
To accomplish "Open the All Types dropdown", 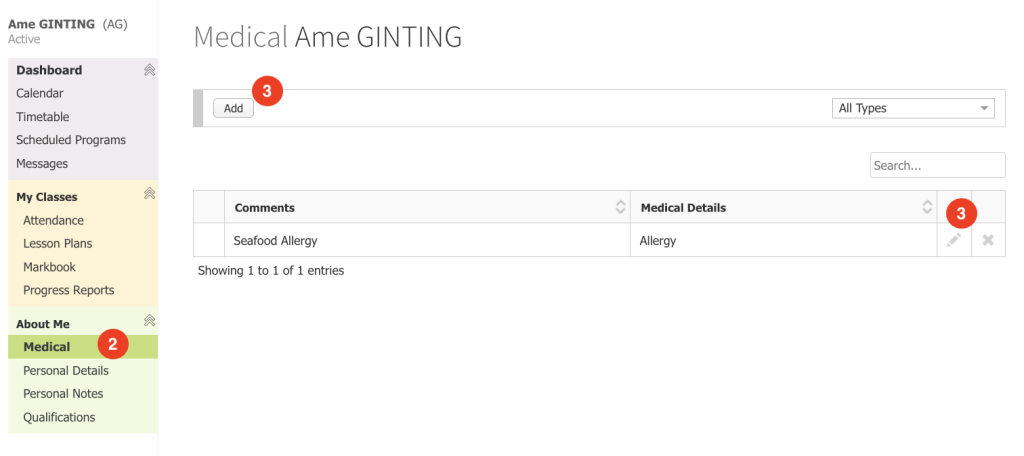I will 913,108.
